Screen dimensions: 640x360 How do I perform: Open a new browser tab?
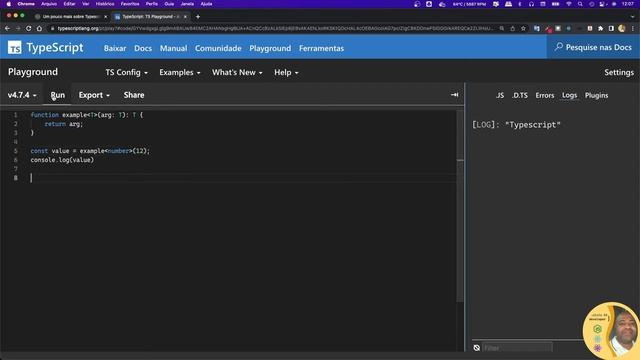pyautogui.click(x=198, y=17)
